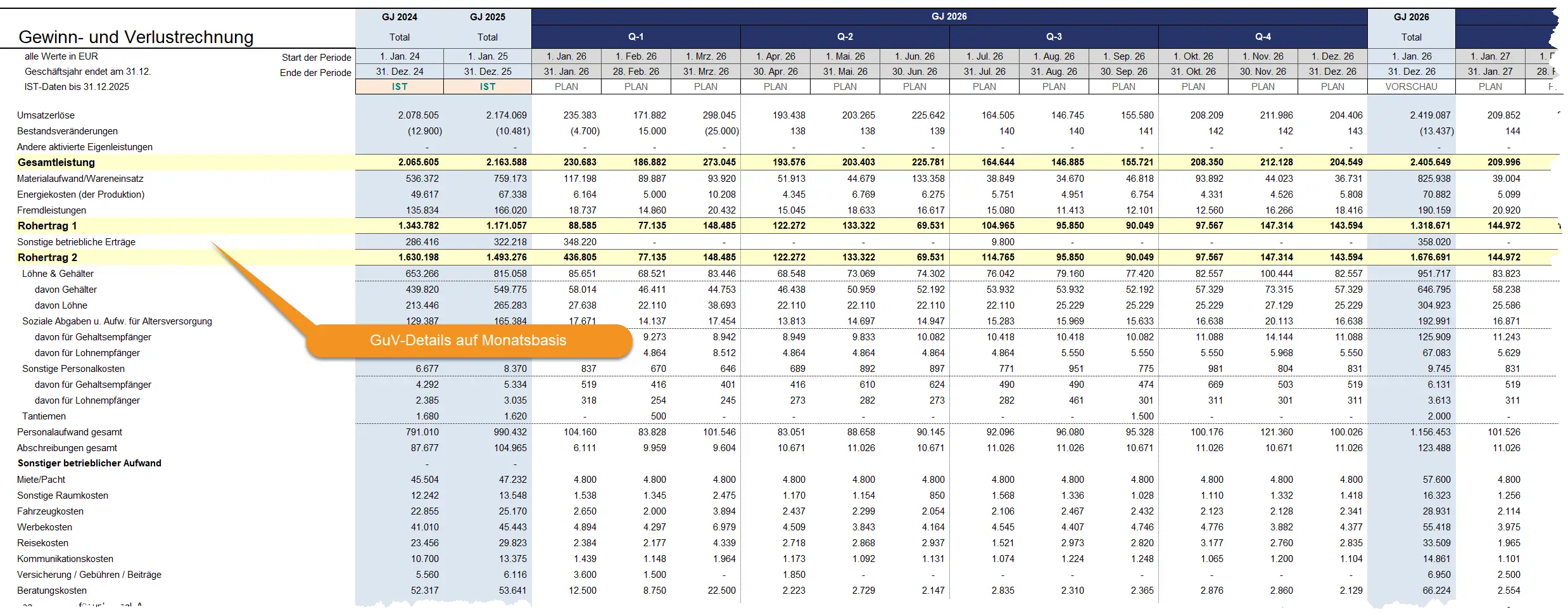Click the Gewinn- und Verlustrechnung title
The height and width of the screenshot is (614, 1568).
click(x=136, y=37)
